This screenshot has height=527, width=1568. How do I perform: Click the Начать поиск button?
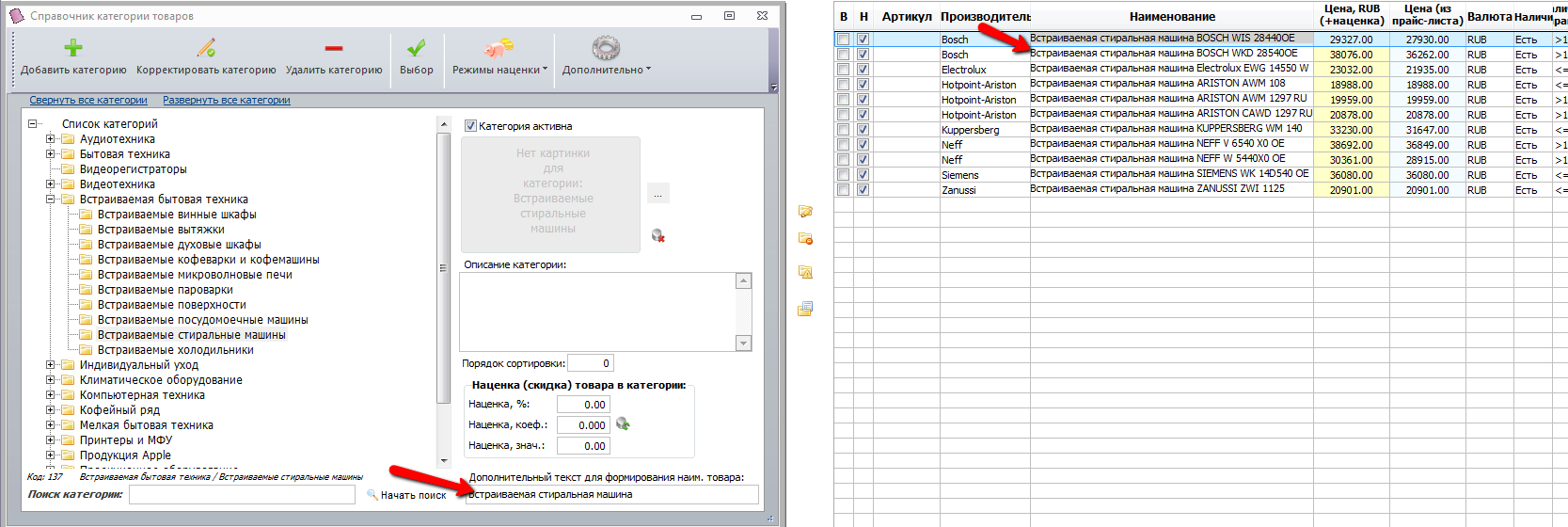(406, 495)
